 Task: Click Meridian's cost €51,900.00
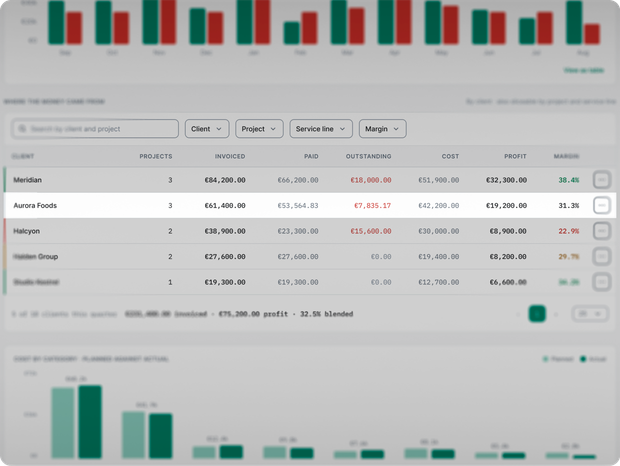coord(439,180)
